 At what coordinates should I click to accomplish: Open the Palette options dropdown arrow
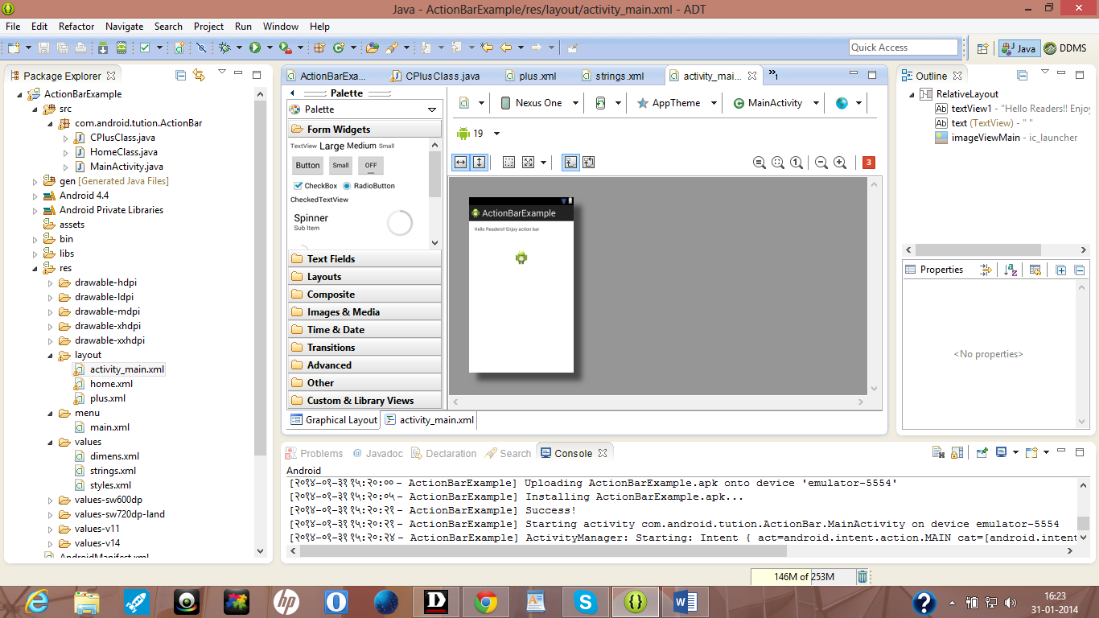[x=432, y=110]
